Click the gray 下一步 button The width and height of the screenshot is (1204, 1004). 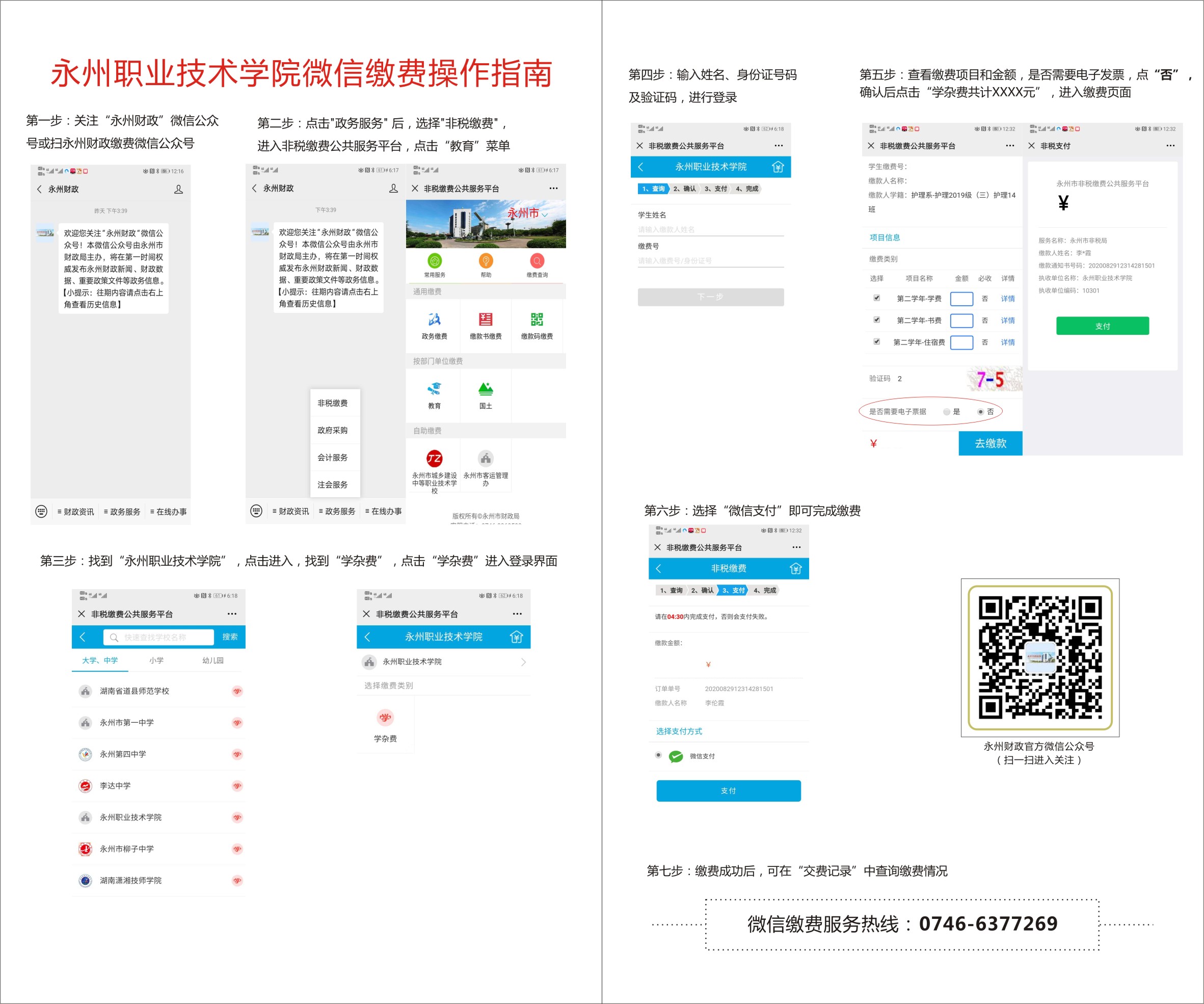pyautogui.click(x=710, y=297)
